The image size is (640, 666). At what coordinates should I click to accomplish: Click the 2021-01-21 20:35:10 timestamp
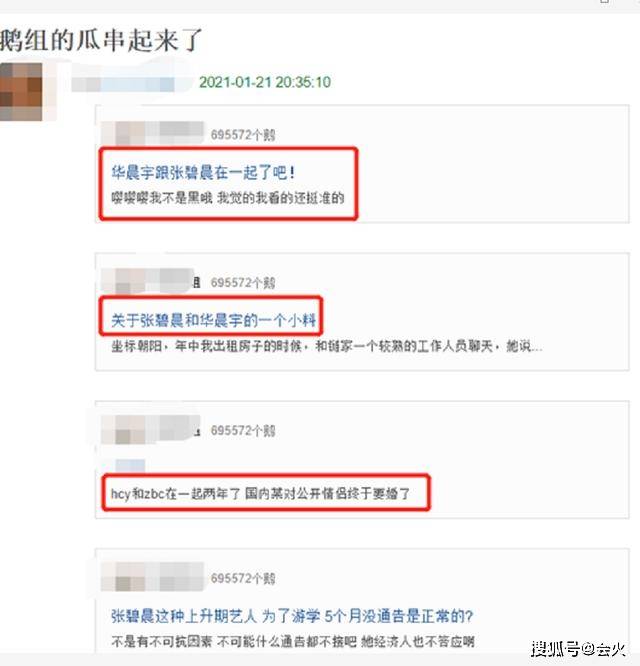click(265, 82)
